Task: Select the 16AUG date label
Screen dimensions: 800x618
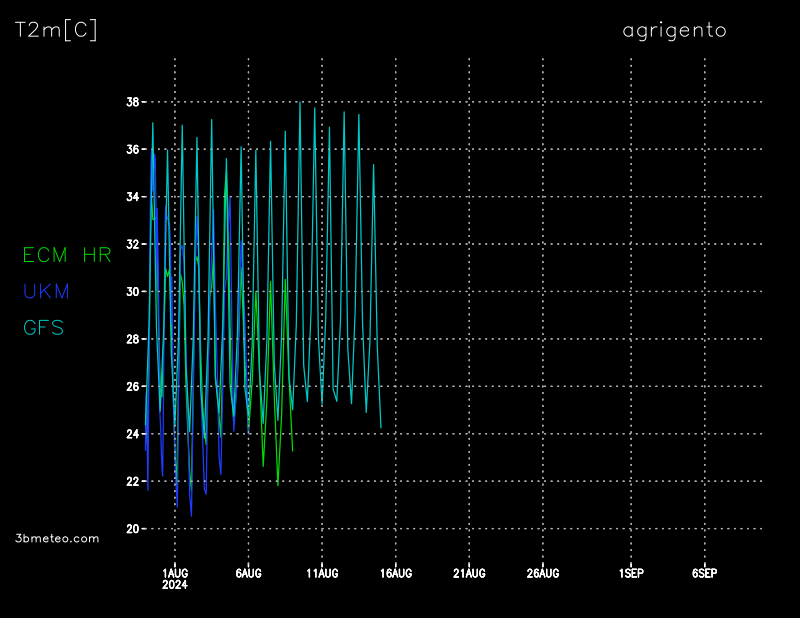Action: (x=396, y=573)
